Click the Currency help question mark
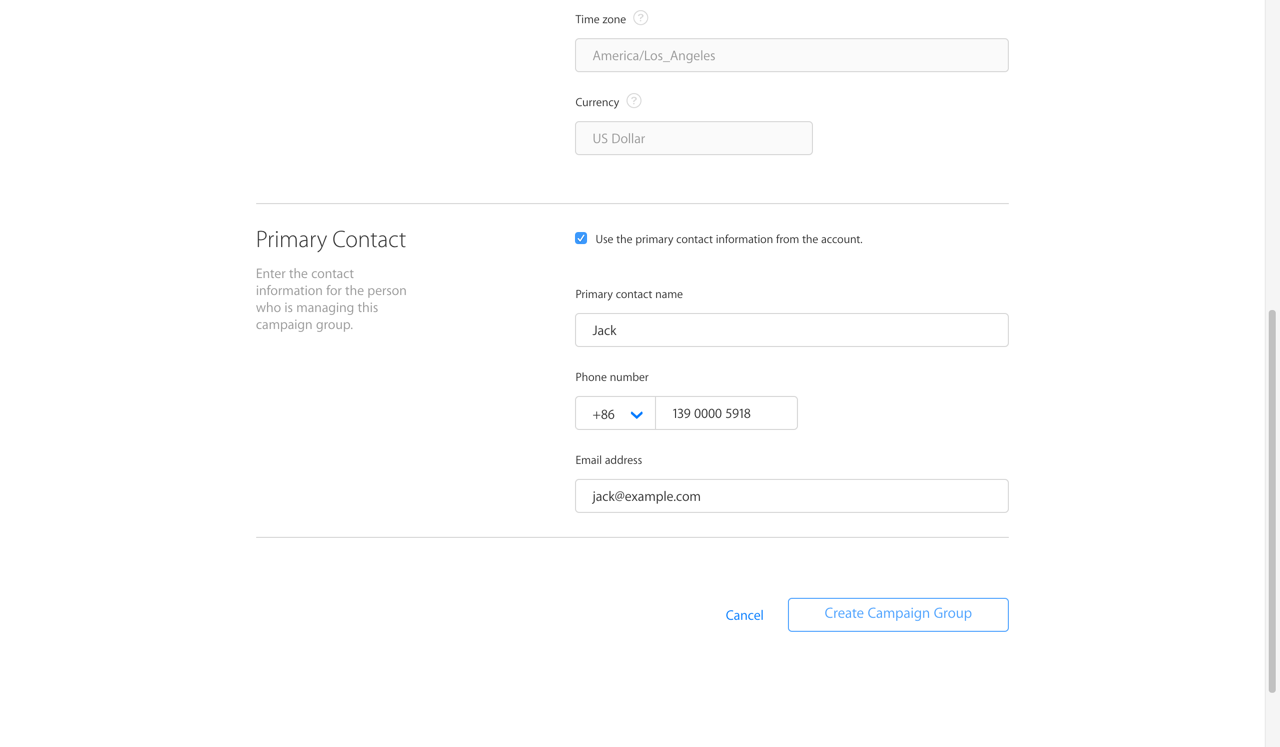The height and width of the screenshot is (747, 1280). point(634,101)
